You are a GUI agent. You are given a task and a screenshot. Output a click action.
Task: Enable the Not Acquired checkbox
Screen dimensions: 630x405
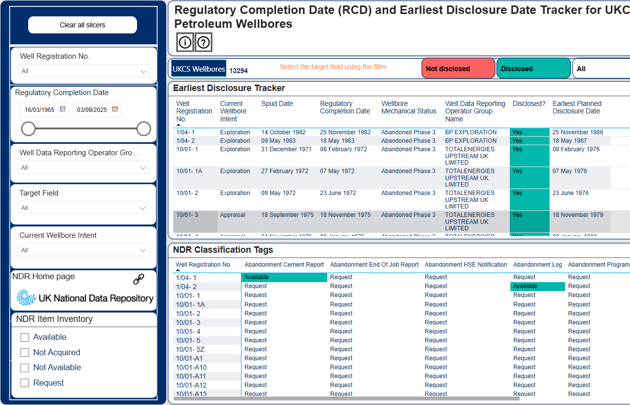[25, 353]
